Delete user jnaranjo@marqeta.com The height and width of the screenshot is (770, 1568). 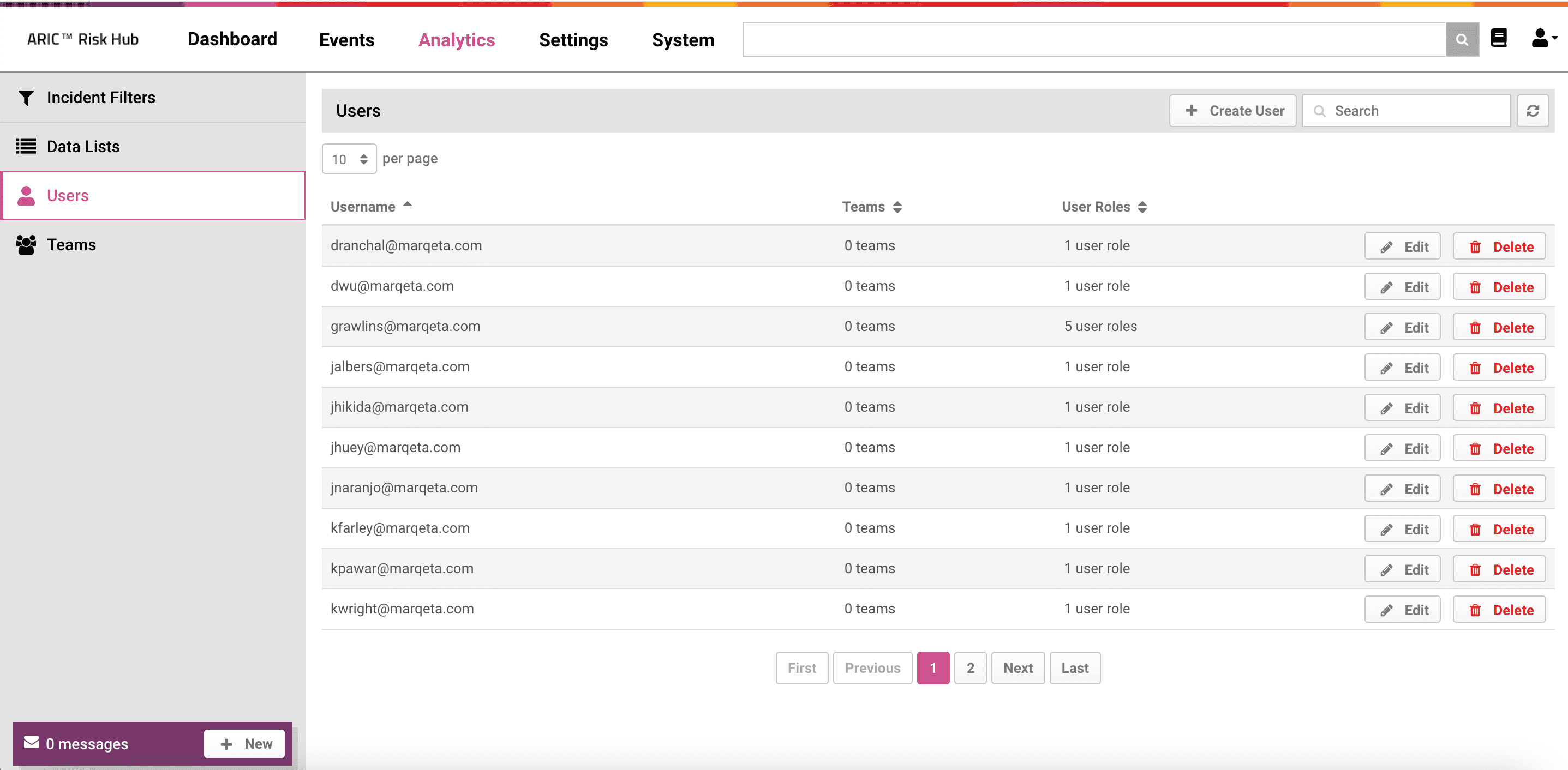(x=1499, y=489)
